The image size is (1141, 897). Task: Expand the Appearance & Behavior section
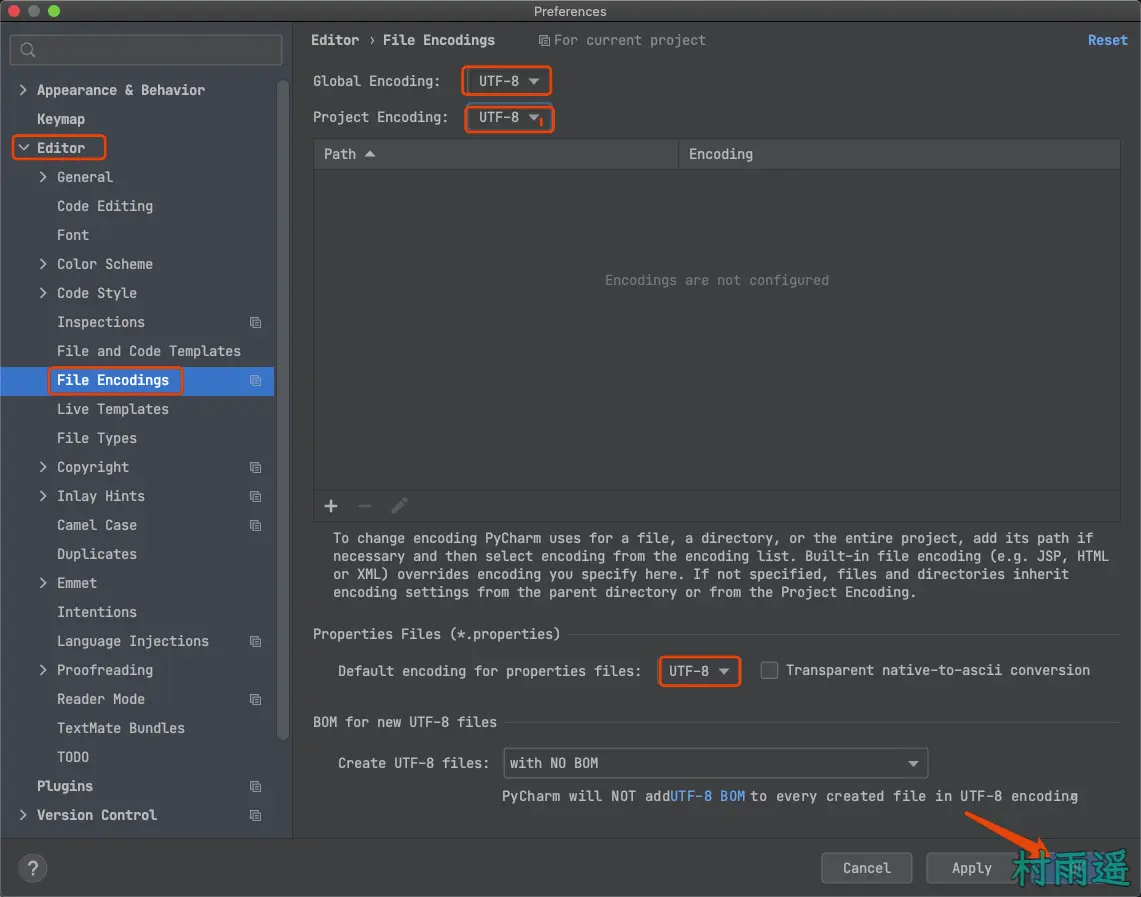(24, 90)
